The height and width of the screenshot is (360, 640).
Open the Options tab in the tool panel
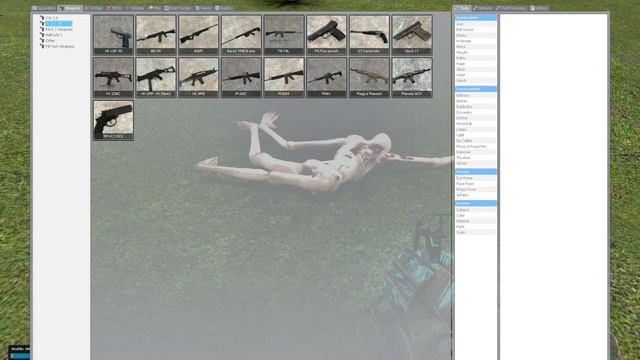coord(483,8)
